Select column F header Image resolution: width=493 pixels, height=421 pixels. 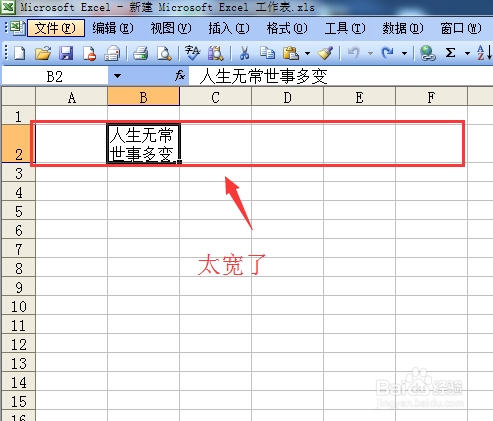point(431,97)
